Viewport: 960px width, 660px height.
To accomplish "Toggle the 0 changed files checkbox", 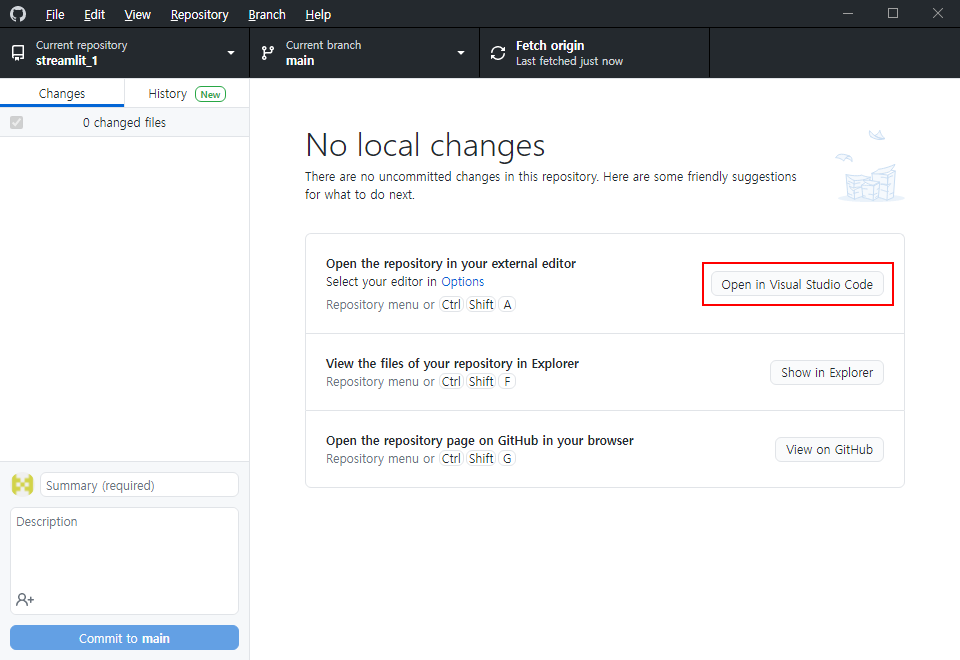I will pos(17,122).
